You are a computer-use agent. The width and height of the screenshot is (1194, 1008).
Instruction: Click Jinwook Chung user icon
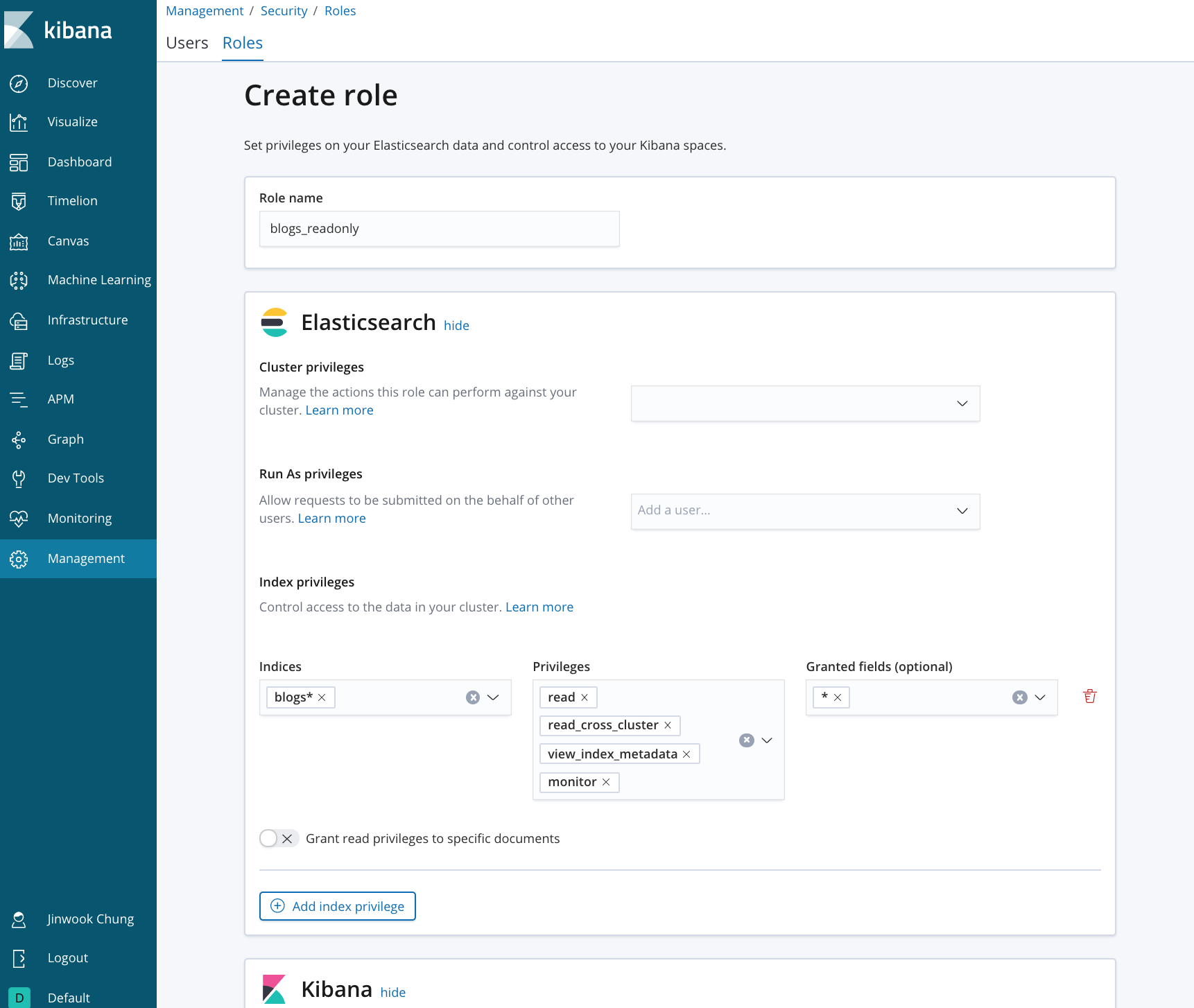pyautogui.click(x=19, y=919)
